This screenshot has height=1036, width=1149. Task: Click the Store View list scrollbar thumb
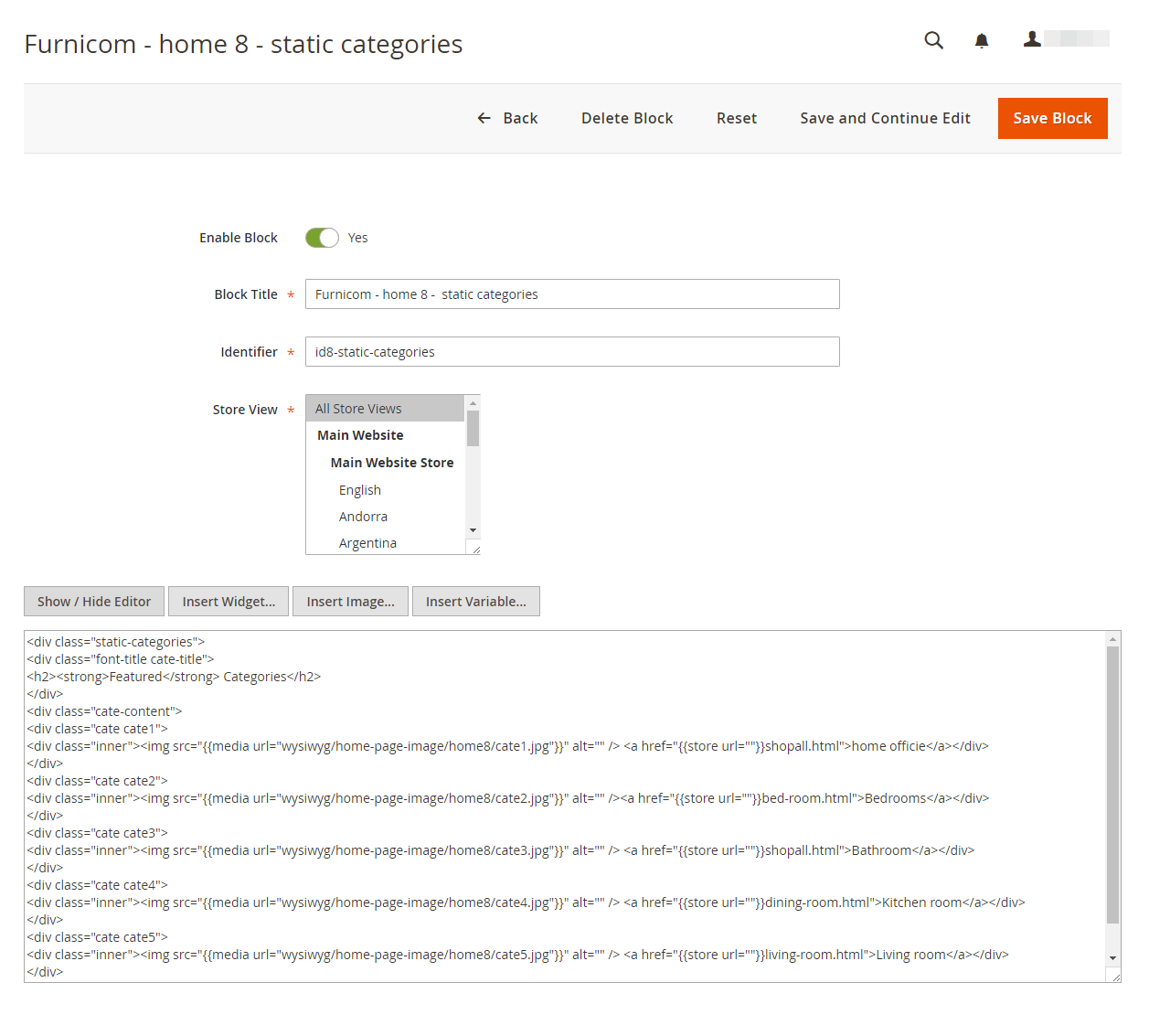pyautogui.click(x=473, y=428)
